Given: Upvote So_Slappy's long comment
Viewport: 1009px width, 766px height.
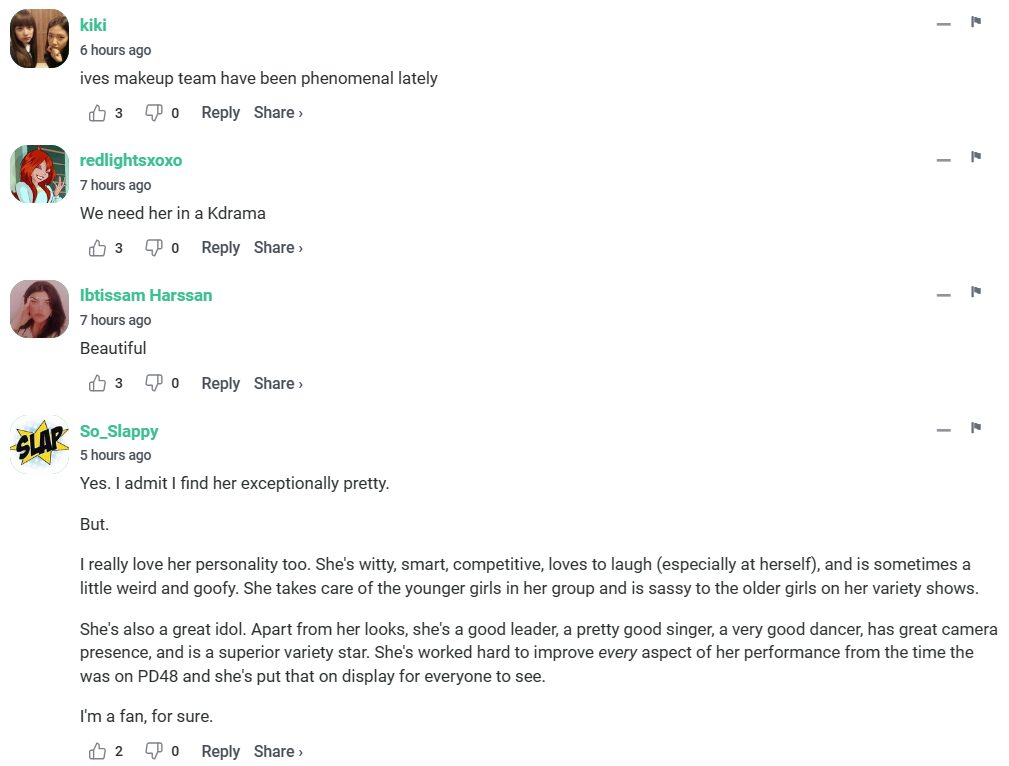Looking at the screenshot, I should tap(97, 751).
